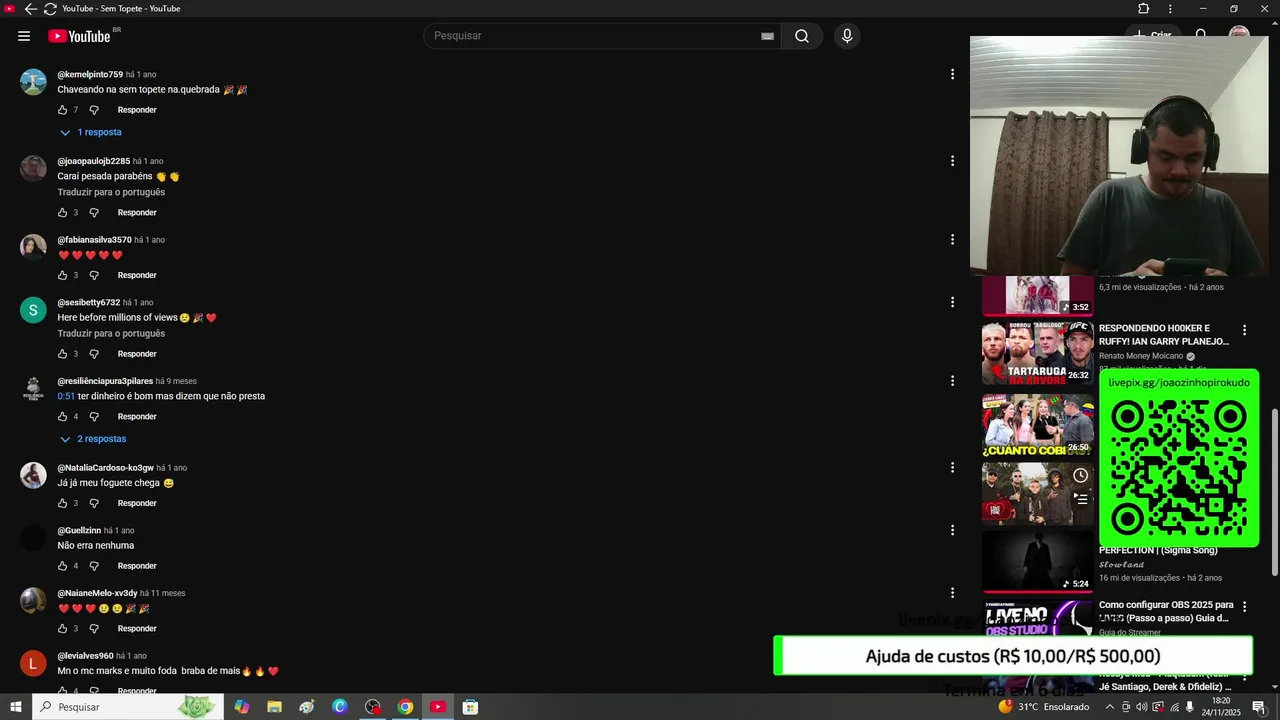Dislike the @resiliênciapura3pilares comment
Image resolution: width=1280 pixels, height=720 pixels.
94,417
